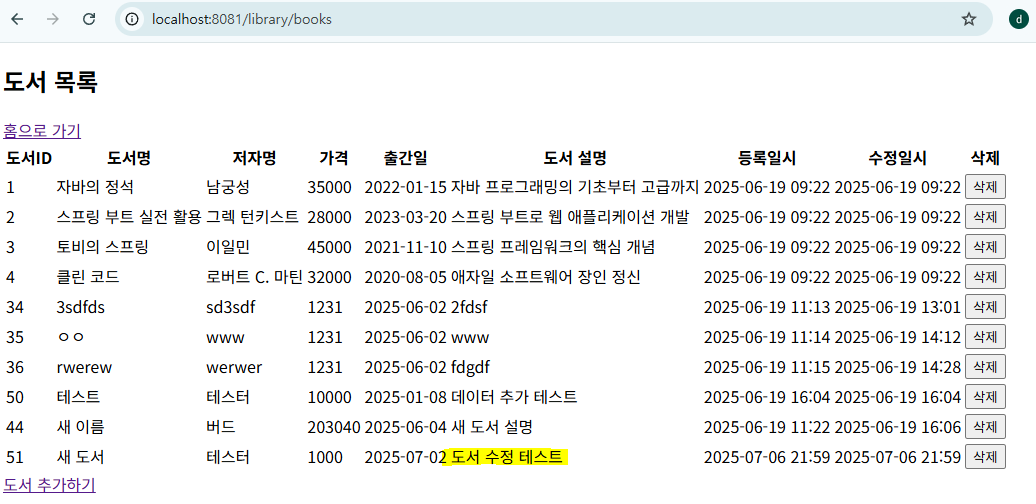Click registered time 2025-07-06 21:59
The width and height of the screenshot is (1036, 504).
click(766, 457)
